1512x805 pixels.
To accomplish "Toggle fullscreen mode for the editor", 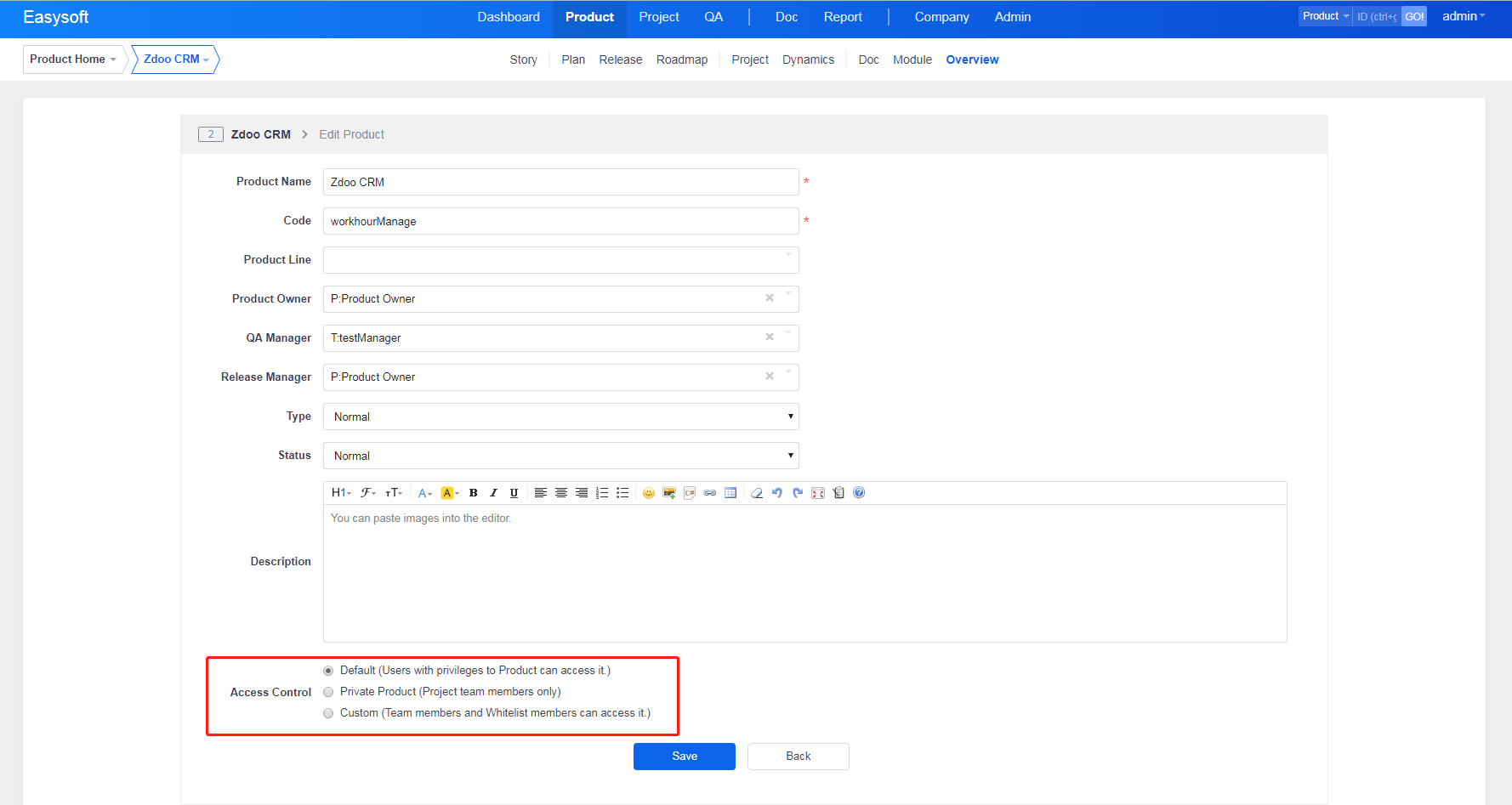I will (x=818, y=493).
